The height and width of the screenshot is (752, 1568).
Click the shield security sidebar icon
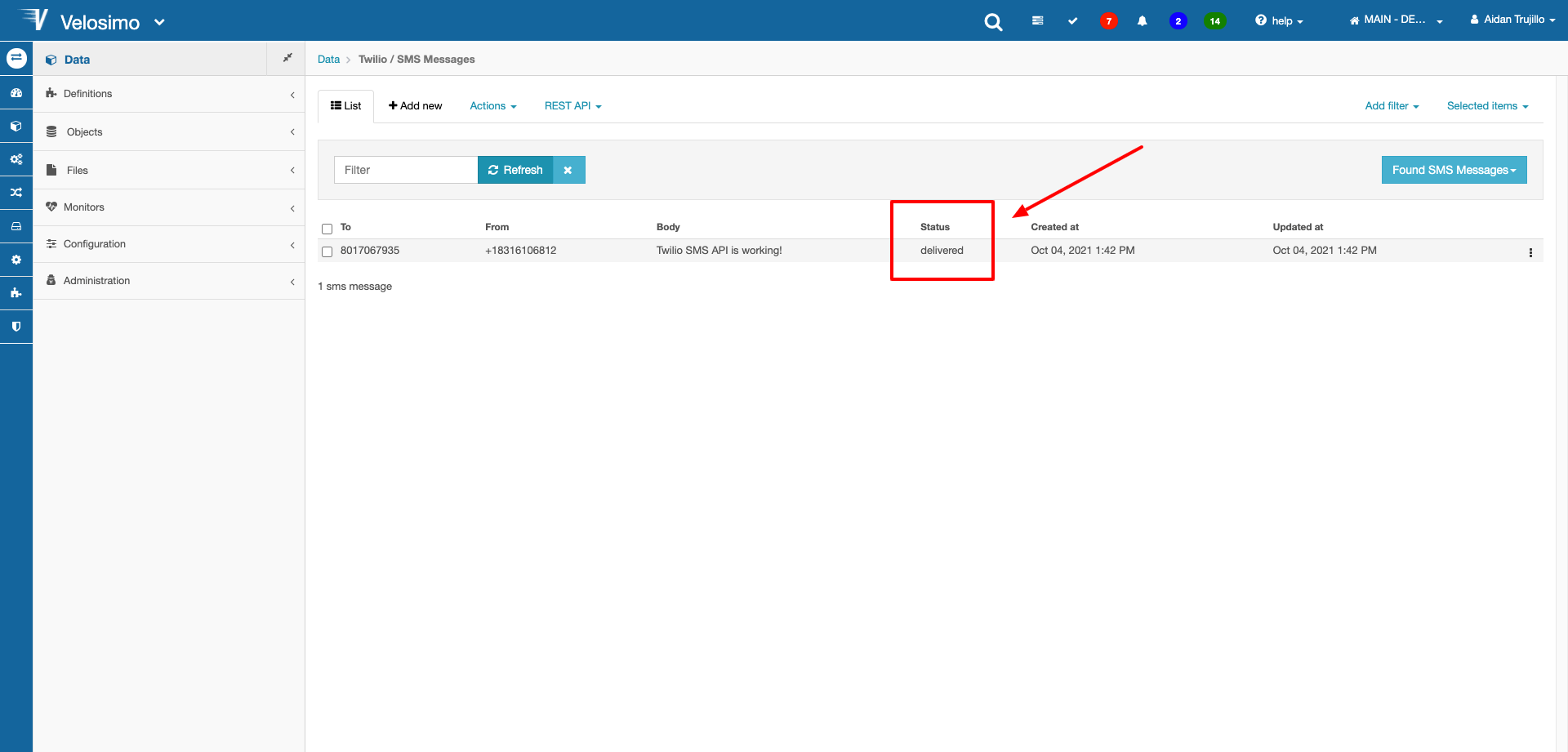click(16, 326)
